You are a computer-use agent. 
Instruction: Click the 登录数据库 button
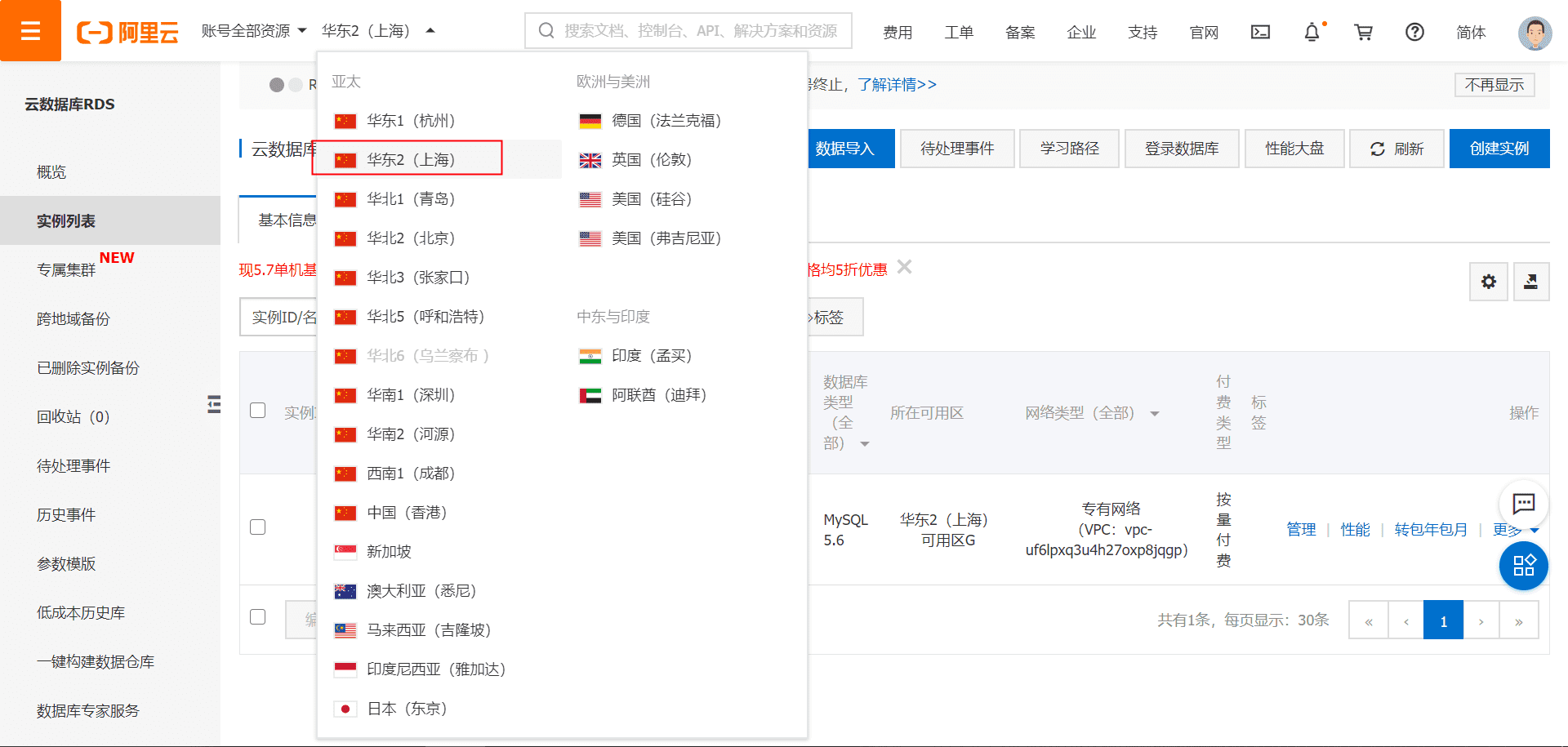tap(1182, 149)
